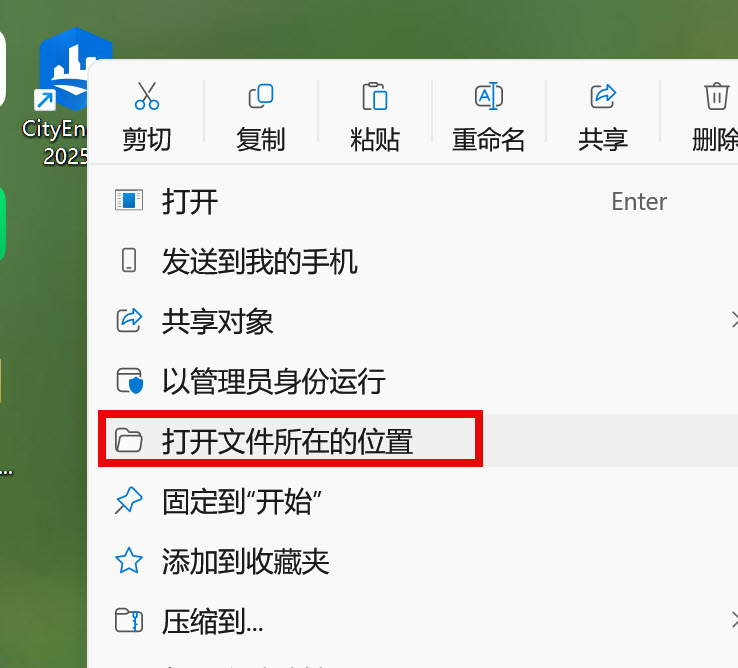Click the Rename (重命名) icon
The image size is (738, 668).
[489, 96]
